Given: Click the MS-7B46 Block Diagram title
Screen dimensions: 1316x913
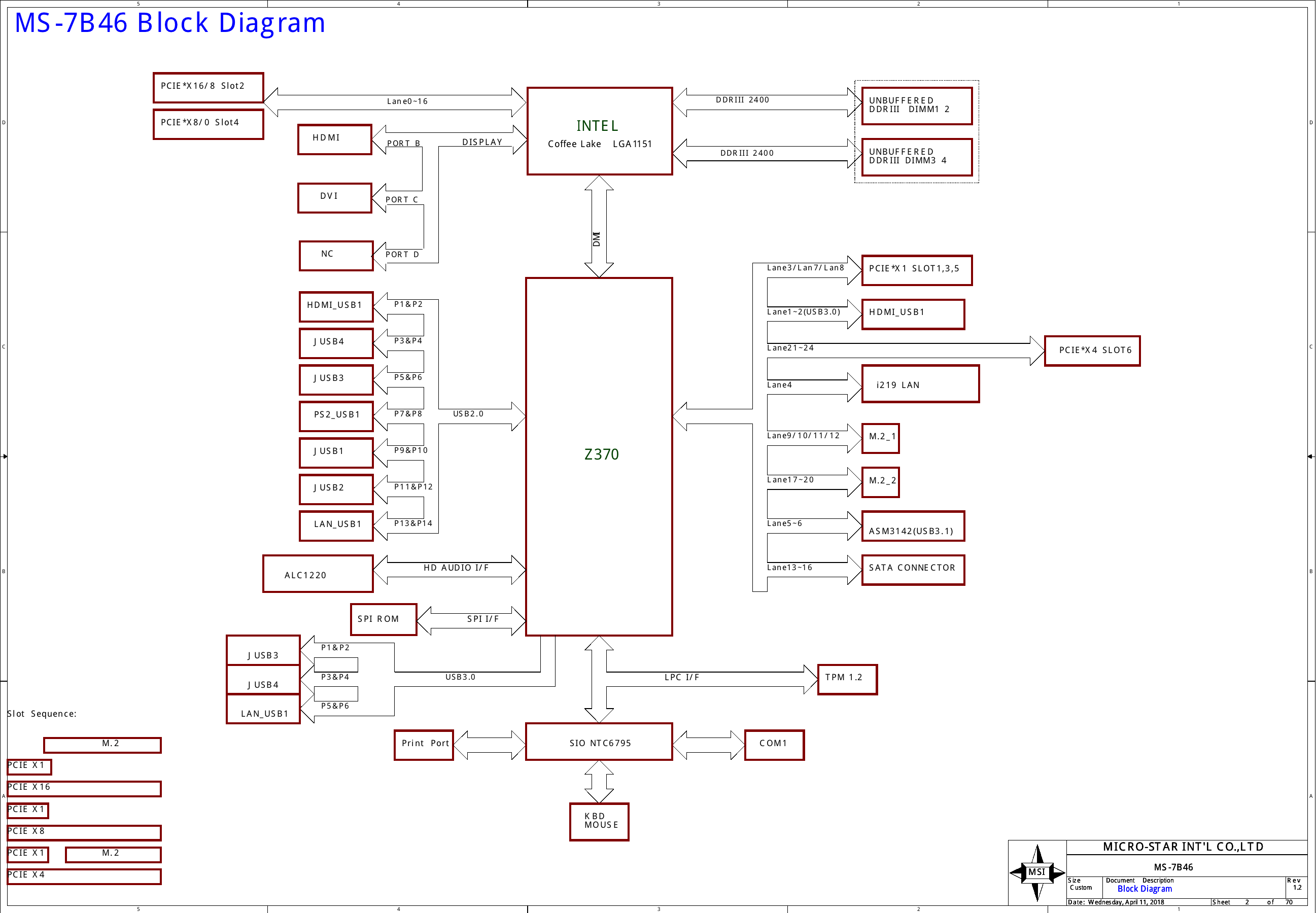Looking at the screenshot, I should point(170,24).
